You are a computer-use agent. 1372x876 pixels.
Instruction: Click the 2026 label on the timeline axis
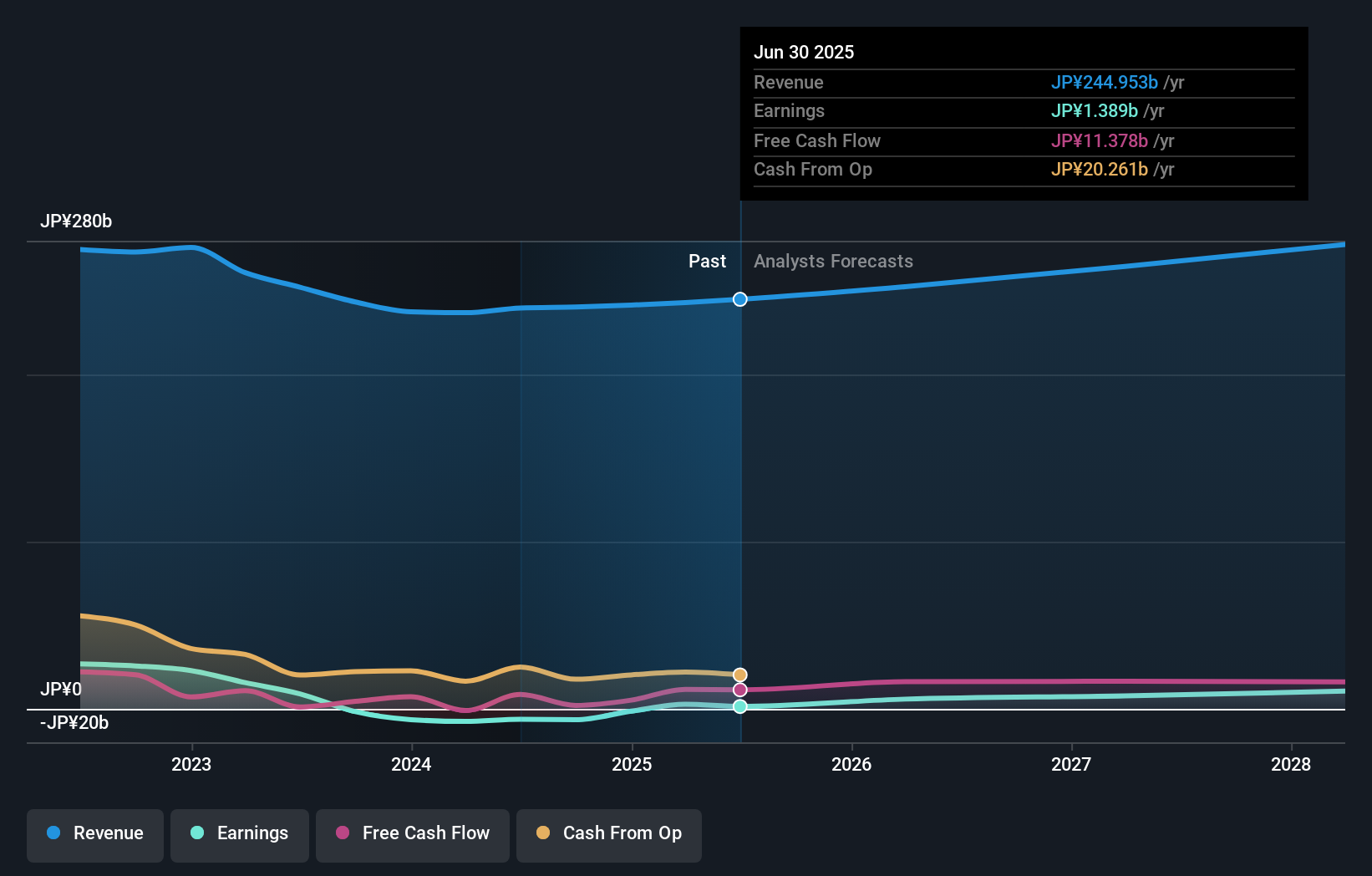coord(851,764)
